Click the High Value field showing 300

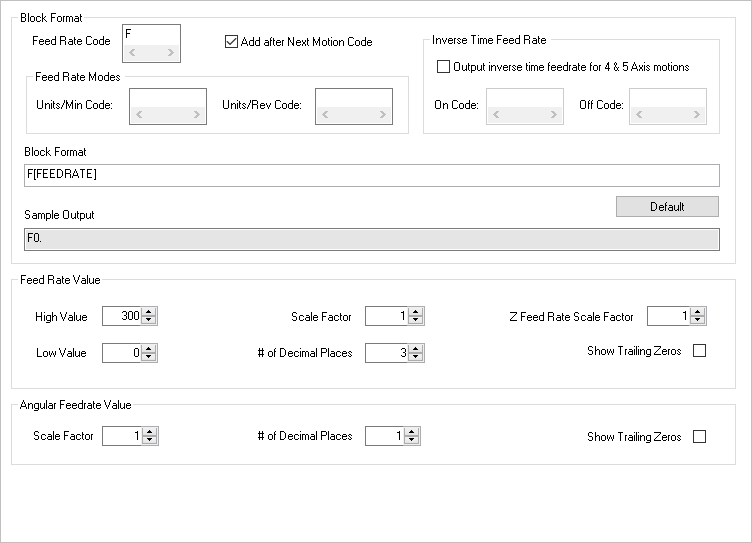pos(122,316)
